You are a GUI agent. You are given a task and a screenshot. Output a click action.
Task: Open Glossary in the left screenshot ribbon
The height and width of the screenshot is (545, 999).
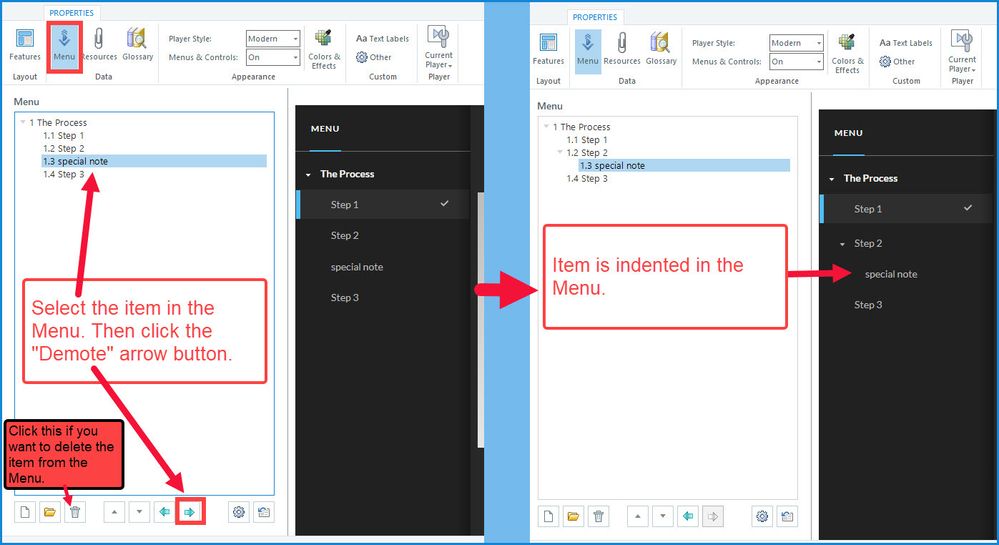coord(137,45)
